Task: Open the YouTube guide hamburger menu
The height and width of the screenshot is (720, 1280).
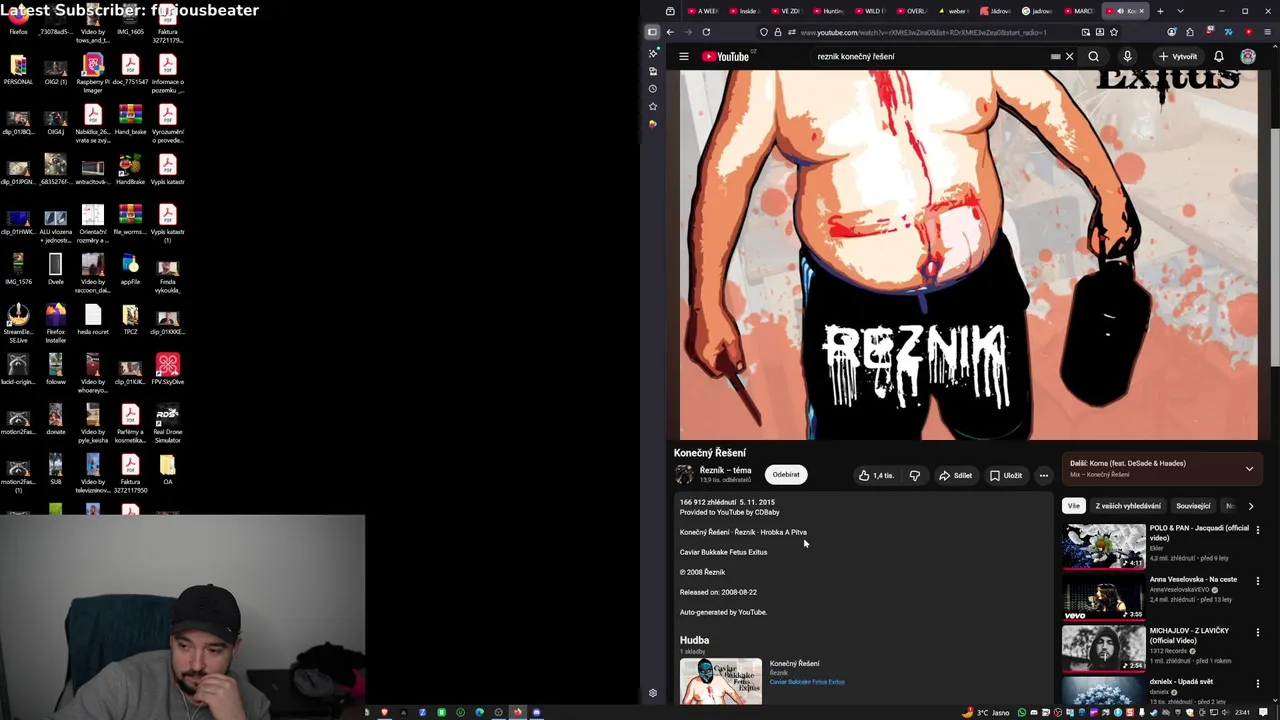Action: [684, 57]
